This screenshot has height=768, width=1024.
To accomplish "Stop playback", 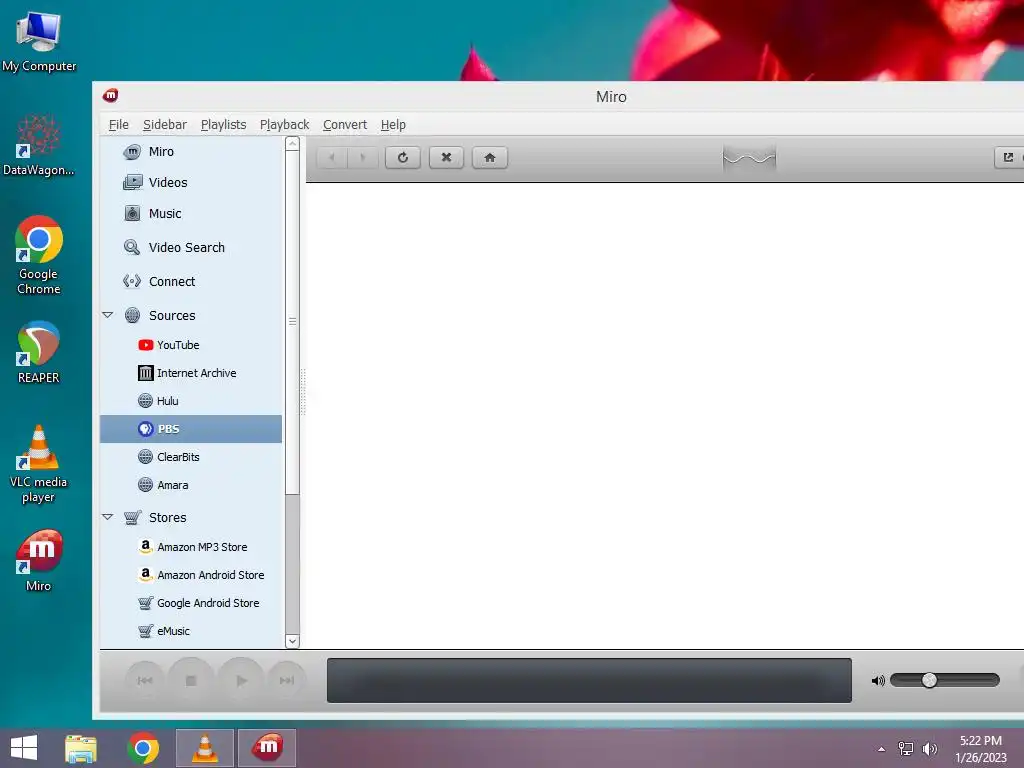I will [191, 680].
